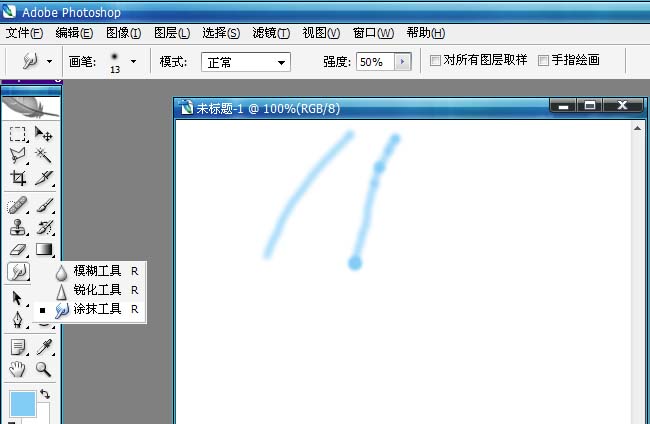
Task: Select the Healing Brush tool
Action: pos(17,205)
